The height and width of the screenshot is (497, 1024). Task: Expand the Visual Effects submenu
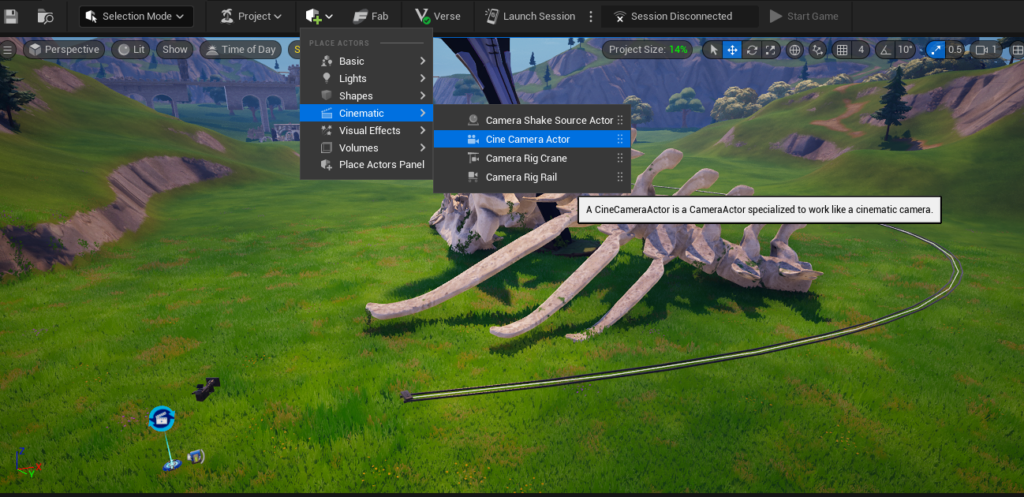(366, 130)
